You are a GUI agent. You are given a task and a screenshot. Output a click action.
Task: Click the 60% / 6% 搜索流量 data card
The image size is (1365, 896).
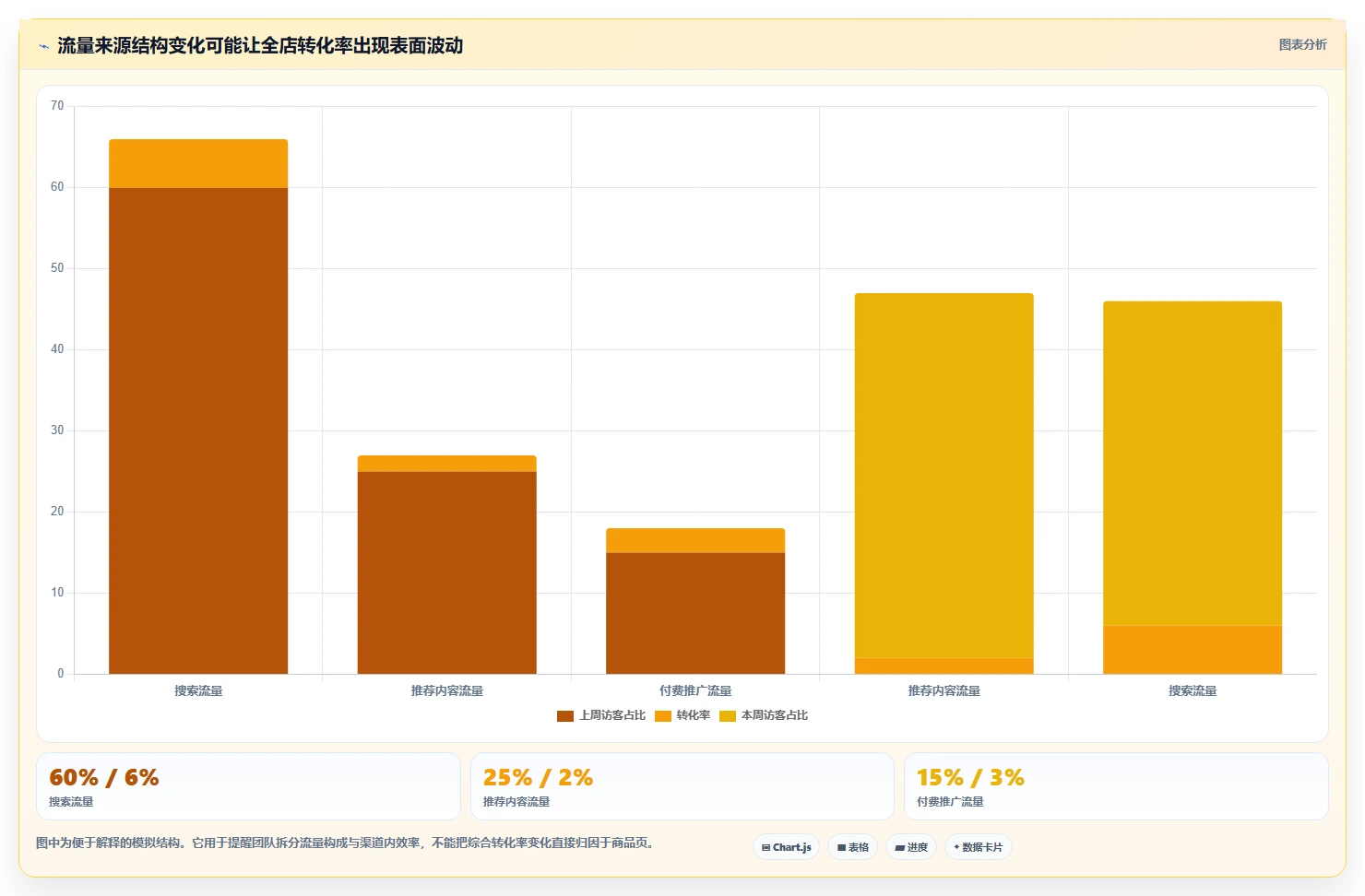[248, 786]
